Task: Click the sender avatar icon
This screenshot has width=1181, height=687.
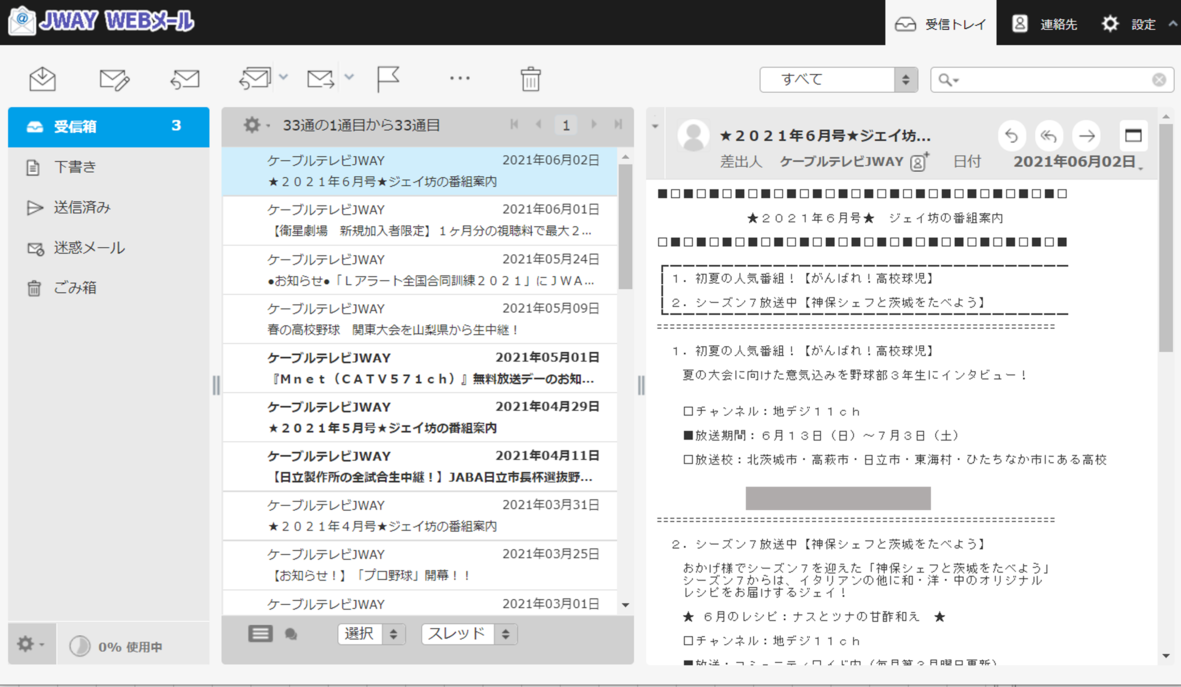Action: [x=693, y=136]
